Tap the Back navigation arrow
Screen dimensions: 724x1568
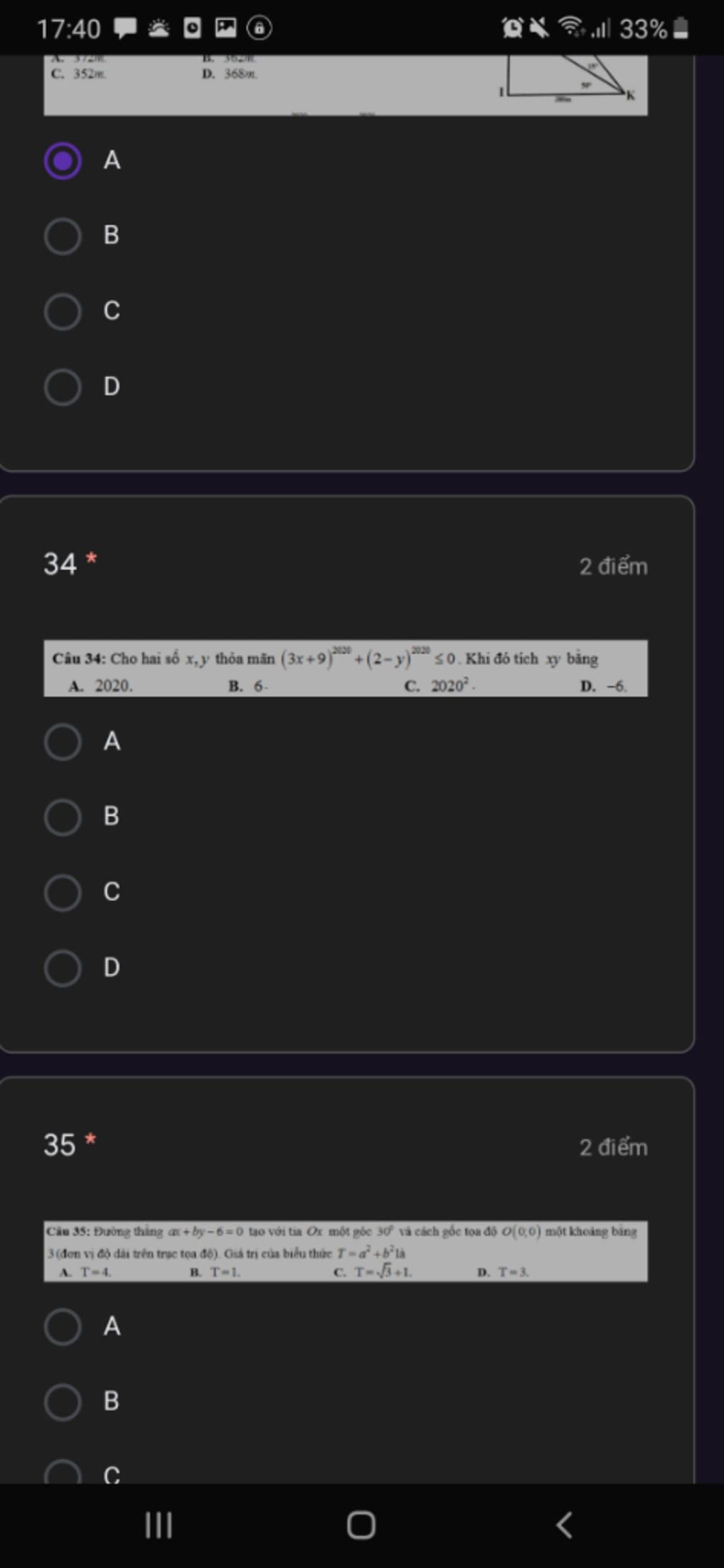point(564,1525)
